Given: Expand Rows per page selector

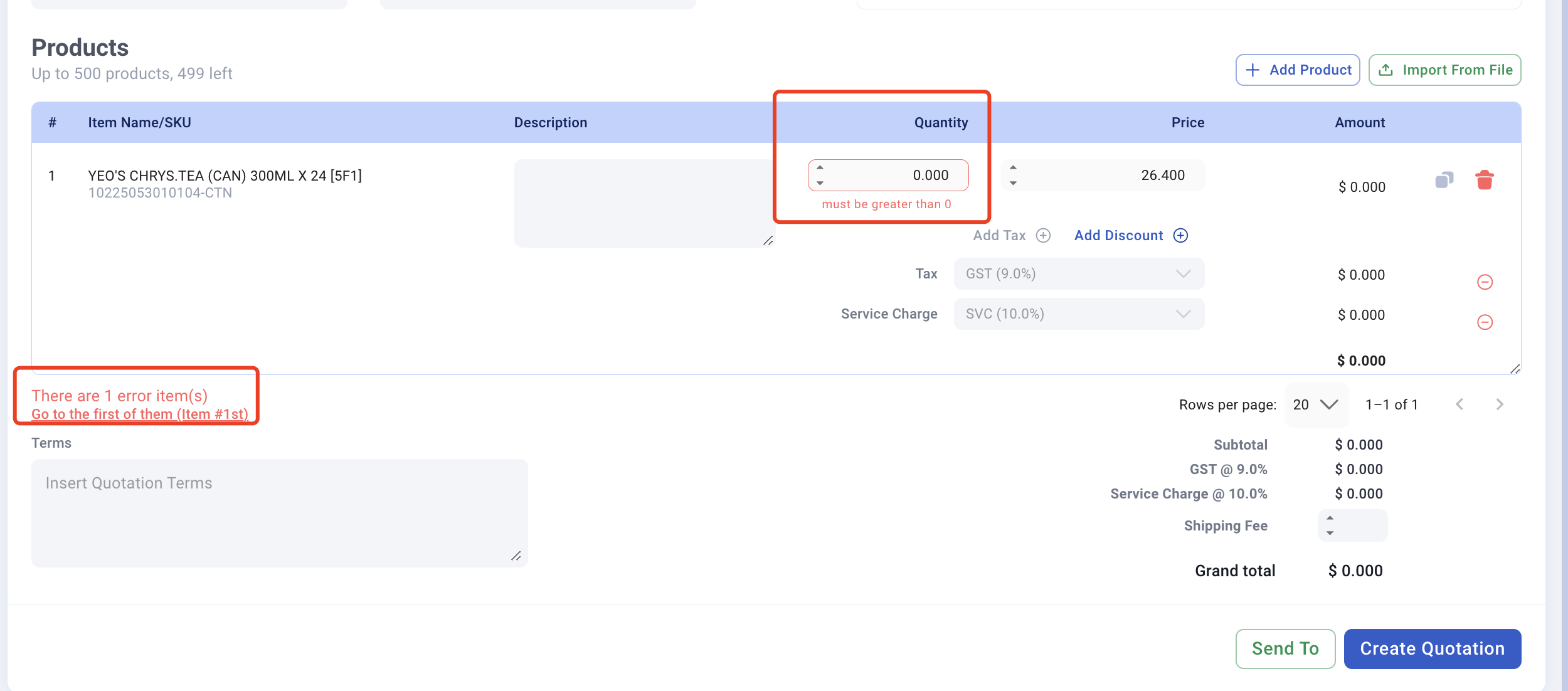Looking at the screenshot, I should coord(1316,405).
